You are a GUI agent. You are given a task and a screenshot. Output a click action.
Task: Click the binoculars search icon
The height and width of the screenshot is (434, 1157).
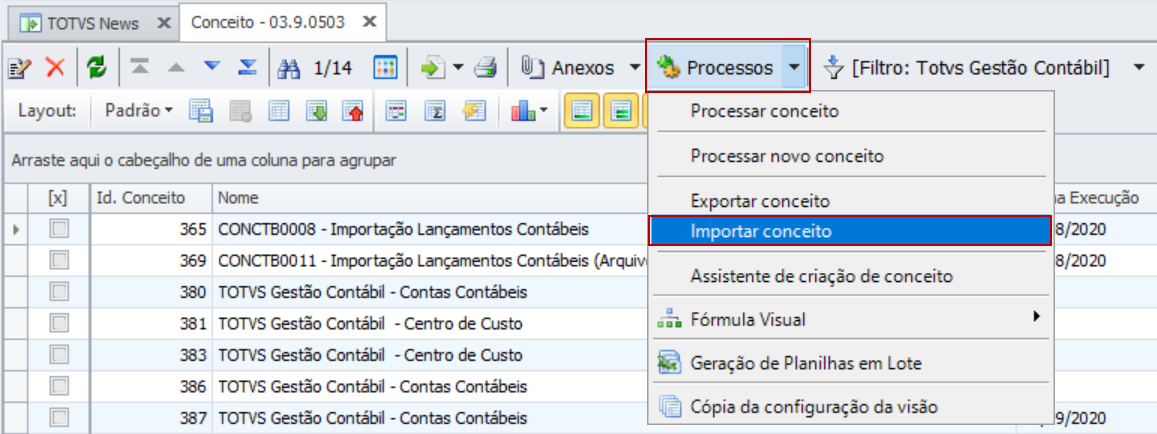(289, 69)
